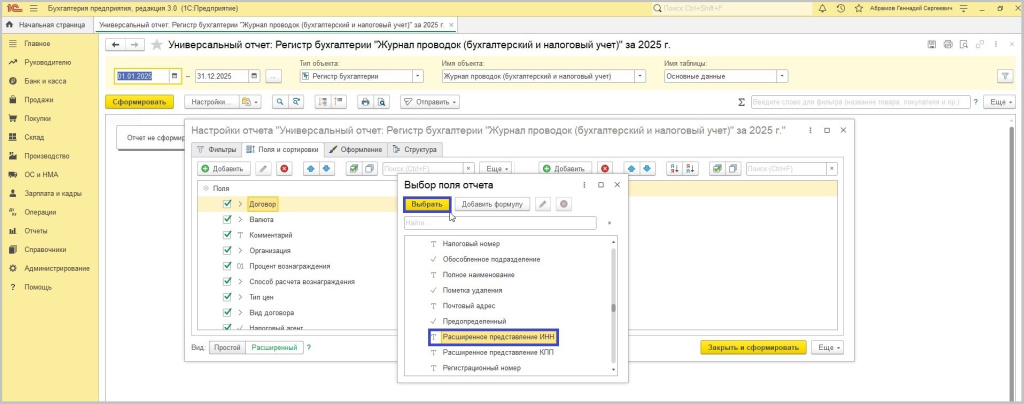Click the ascending sort icon in sorting toolbar
Viewport: 1024px width, 404px height.
(673, 169)
